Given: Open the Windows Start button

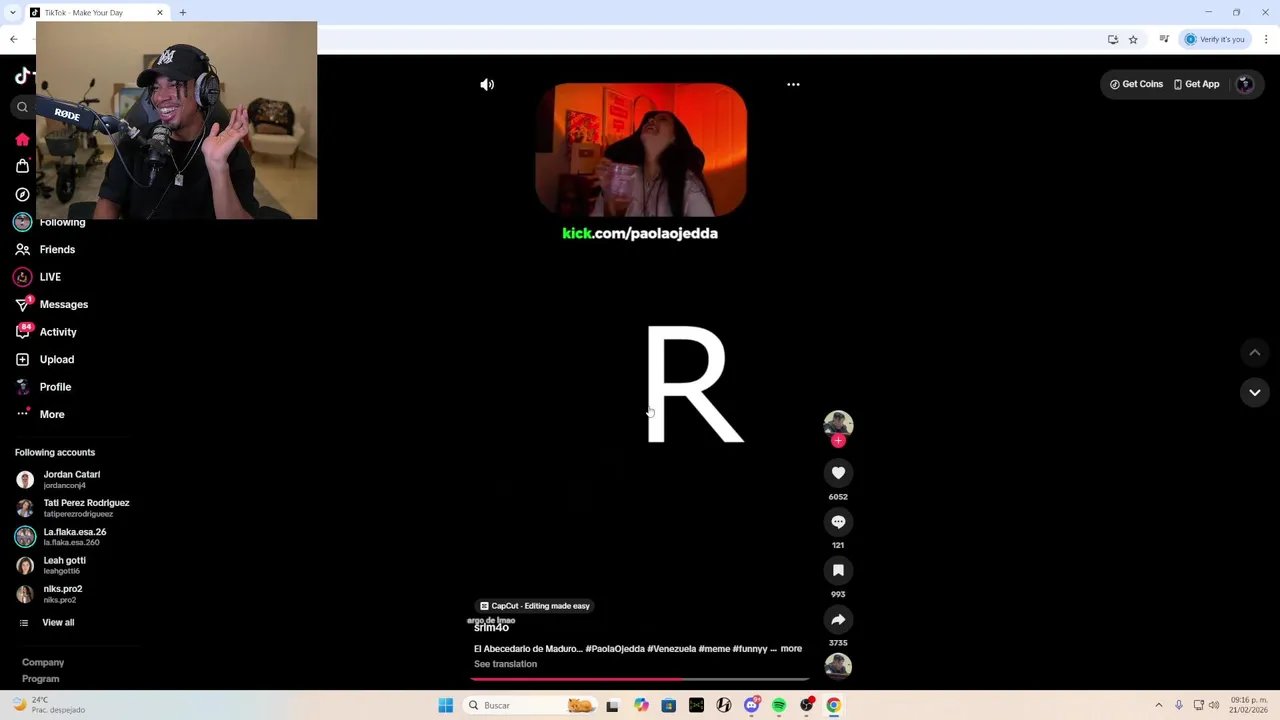Looking at the screenshot, I should tap(445, 706).
